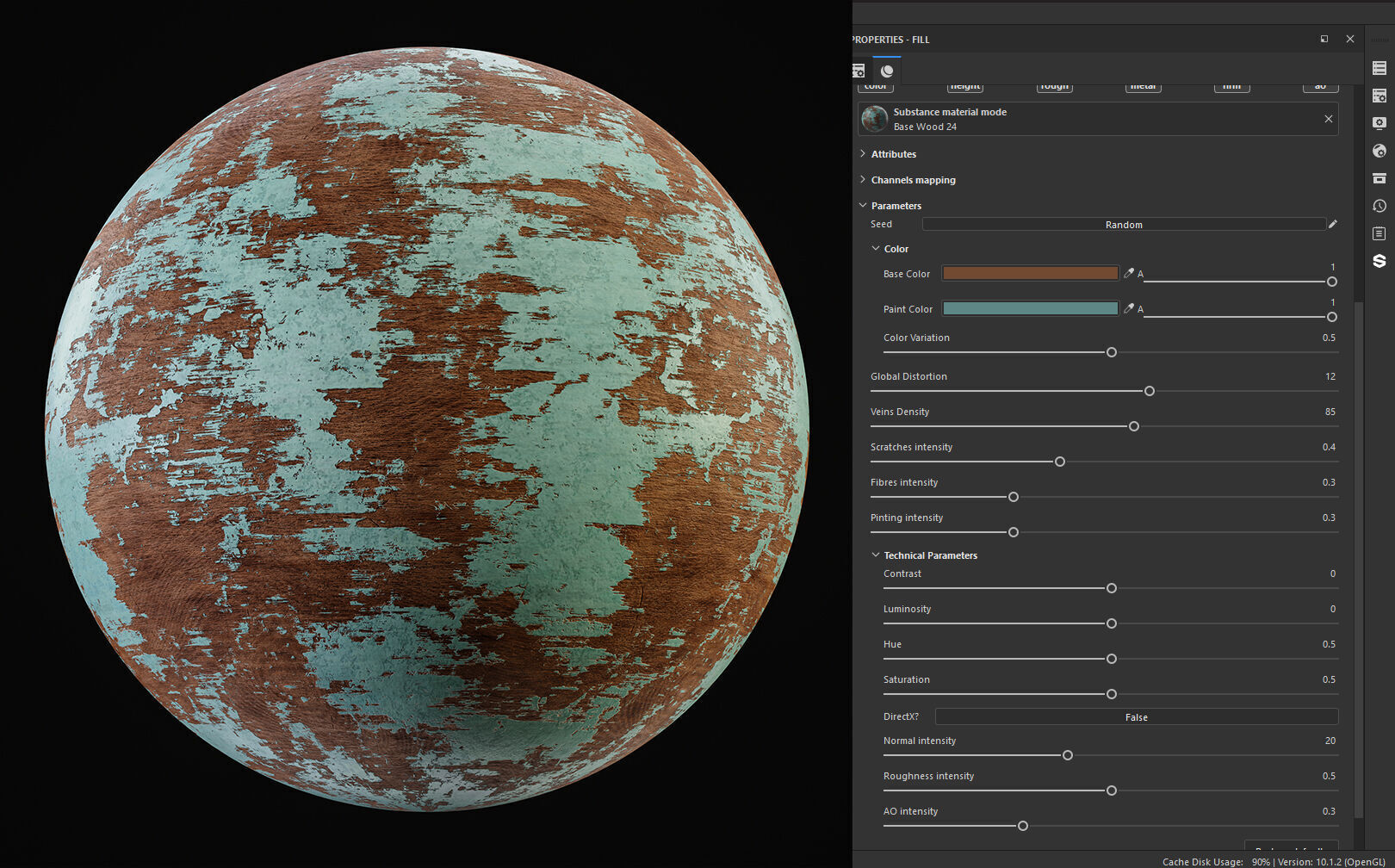The height and width of the screenshot is (868, 1395).
Task: Toggle the height channel button
Action: point(964,87)
